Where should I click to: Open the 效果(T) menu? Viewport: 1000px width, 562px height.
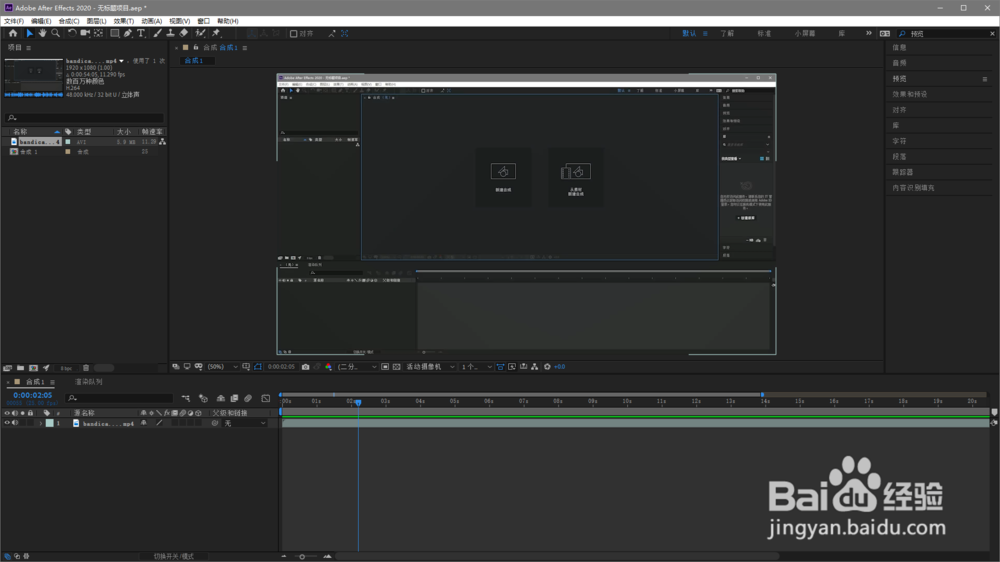coord(124,21)
